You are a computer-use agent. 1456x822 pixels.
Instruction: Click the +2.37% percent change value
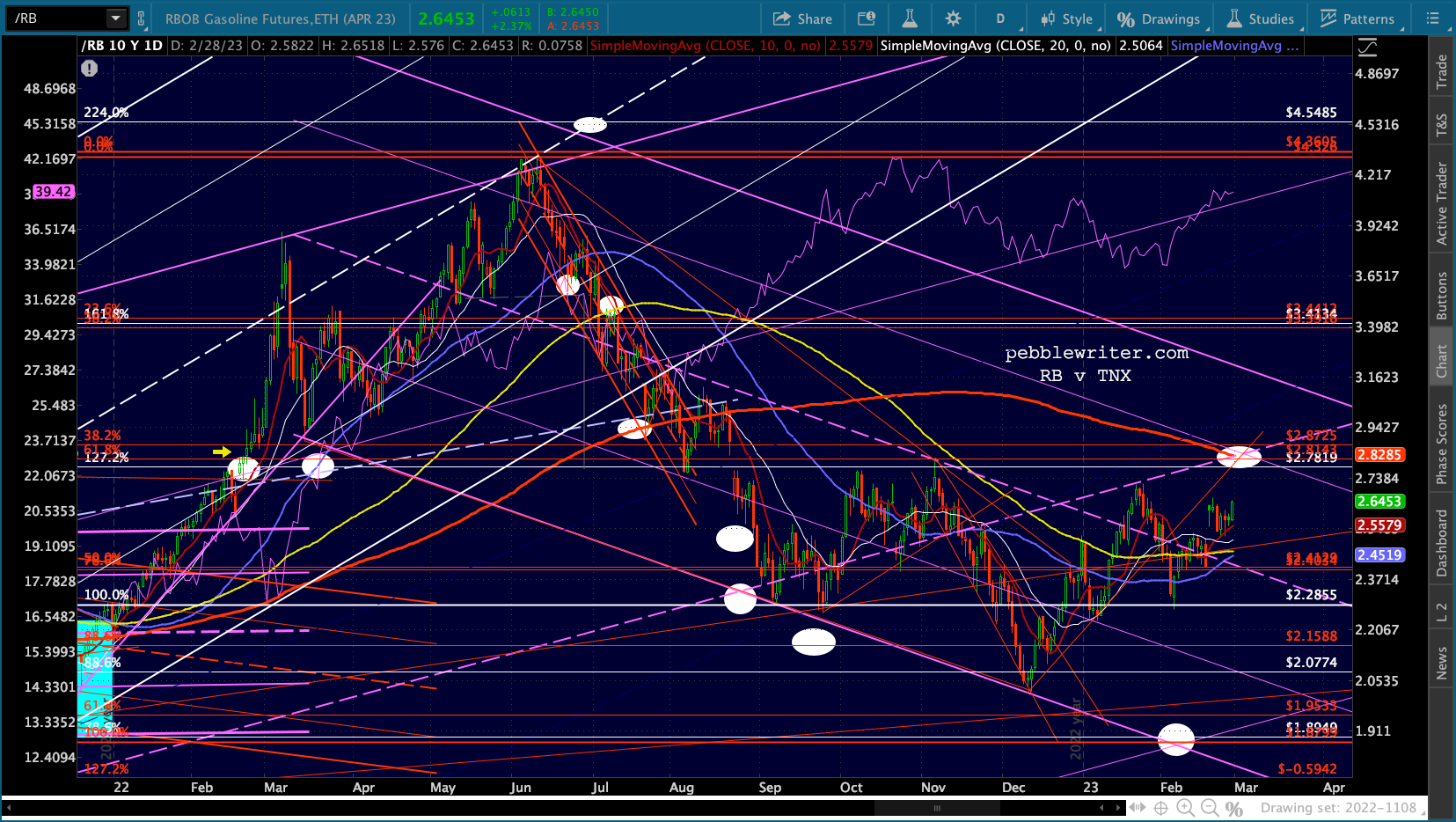pyautogui.click(x=511, y=26)
